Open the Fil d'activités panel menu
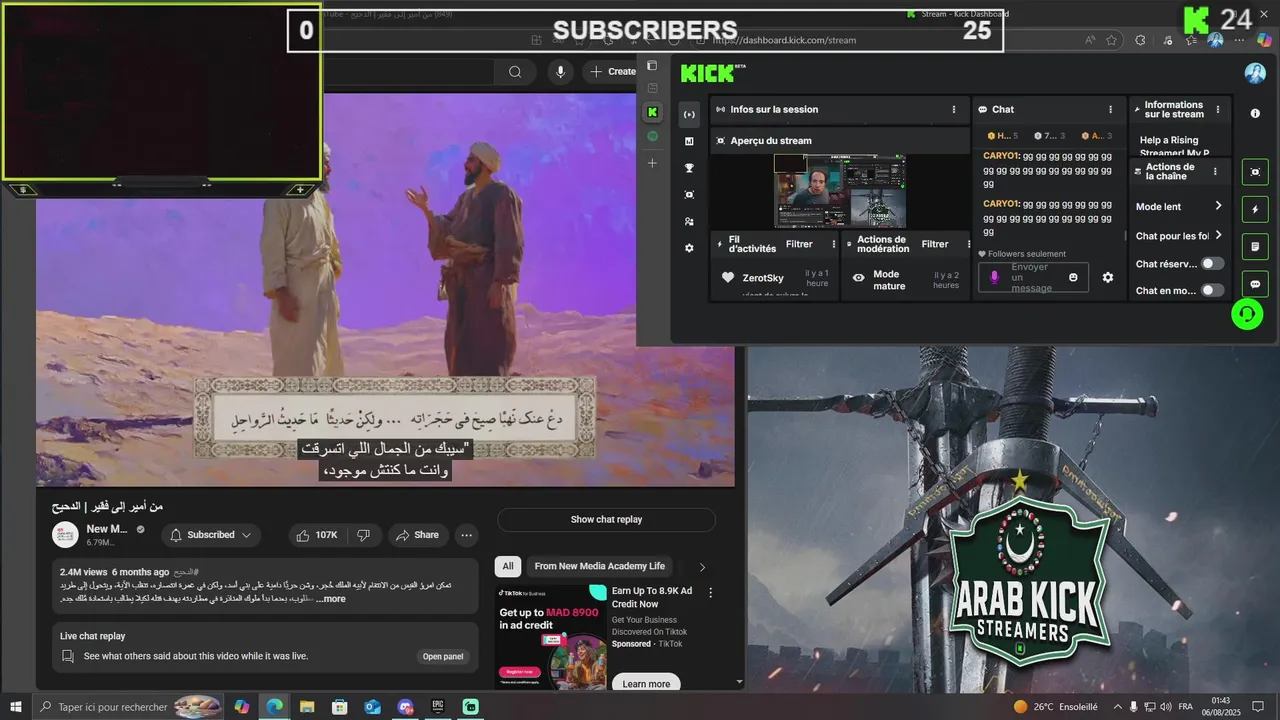Image resolution: width=1280 pixels, height=720 pixels. pyautogui.click(x=833, y=244)
